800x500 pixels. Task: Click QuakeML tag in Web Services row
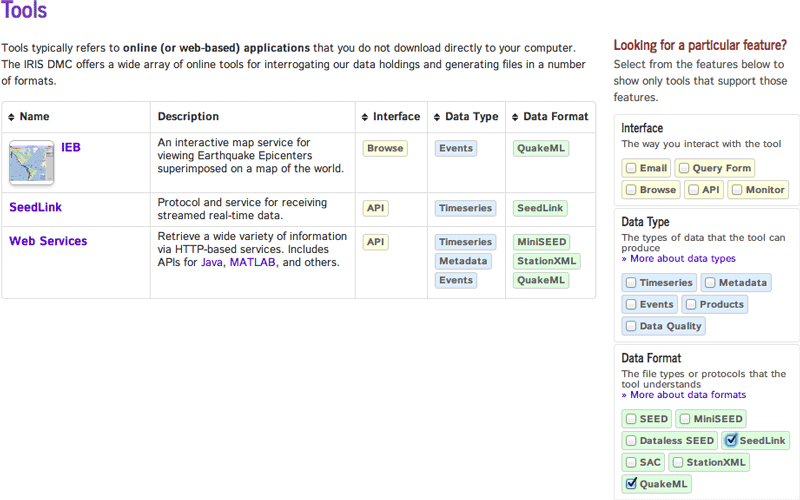coord(541,280)
